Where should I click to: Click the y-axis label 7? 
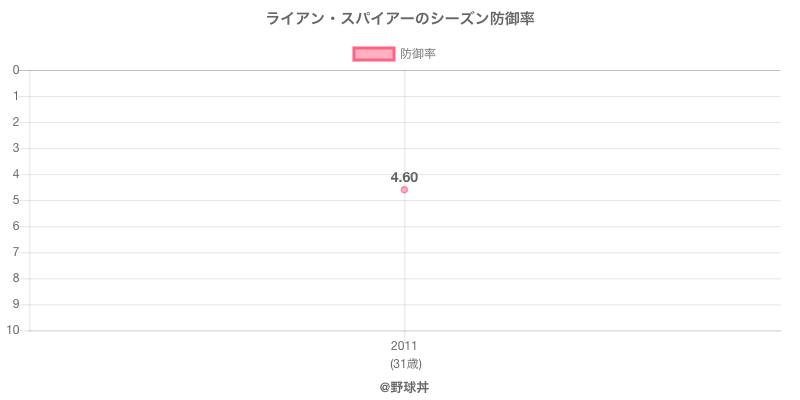click(16, 253)
